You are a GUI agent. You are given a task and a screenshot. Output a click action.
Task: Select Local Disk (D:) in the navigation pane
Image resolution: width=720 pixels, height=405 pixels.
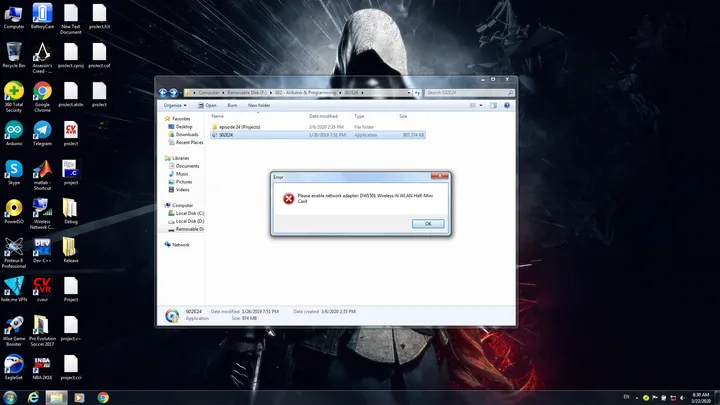point(186,221)
